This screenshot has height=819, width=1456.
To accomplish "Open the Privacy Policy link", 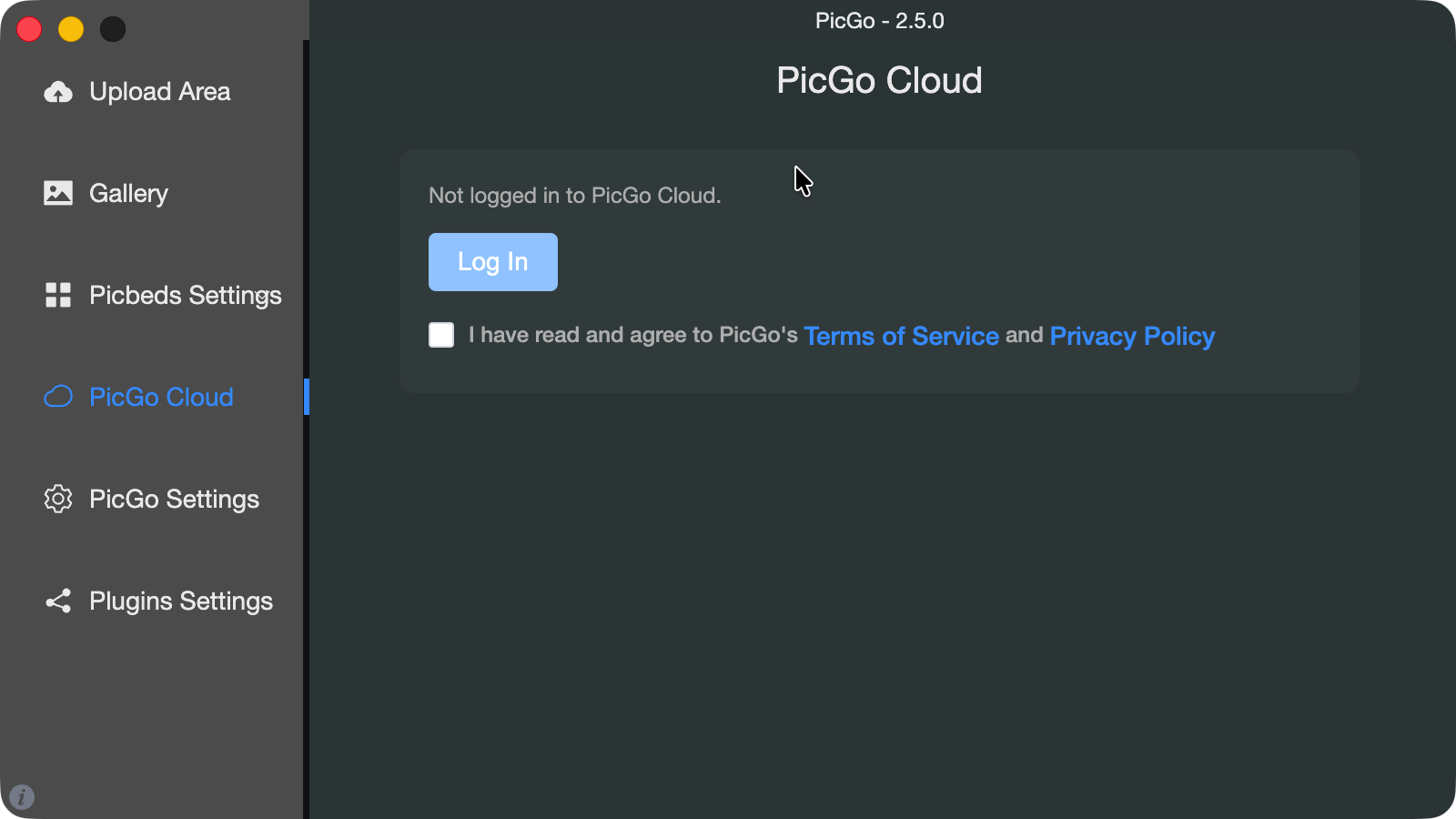I will [x=1132, y=336].
